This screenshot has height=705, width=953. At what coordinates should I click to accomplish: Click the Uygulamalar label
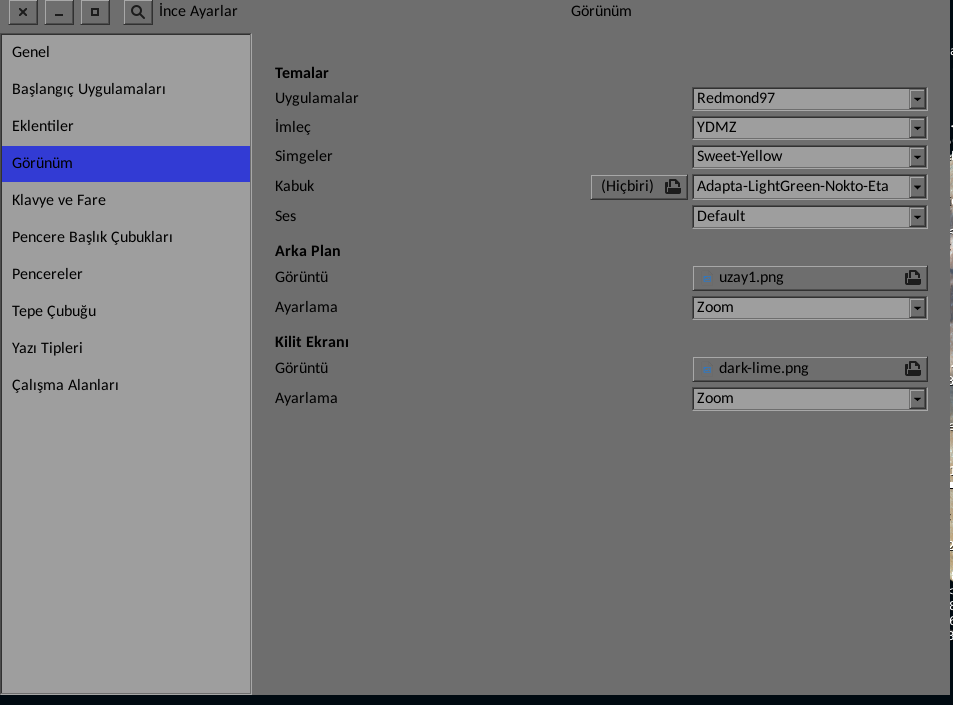point(317,98)
